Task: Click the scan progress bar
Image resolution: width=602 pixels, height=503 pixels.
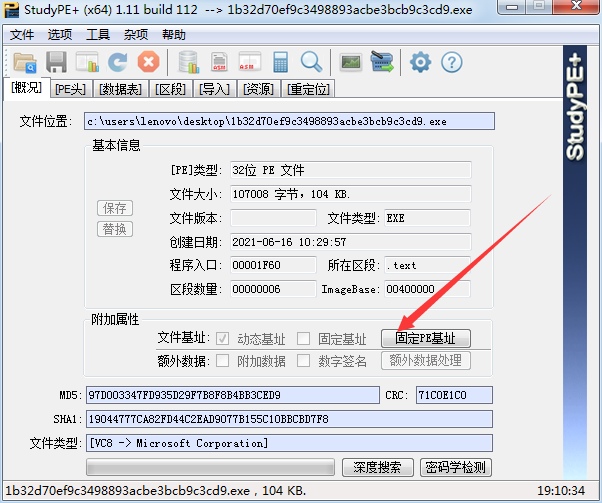Action: pyautogui.click(x=210, y=467)
